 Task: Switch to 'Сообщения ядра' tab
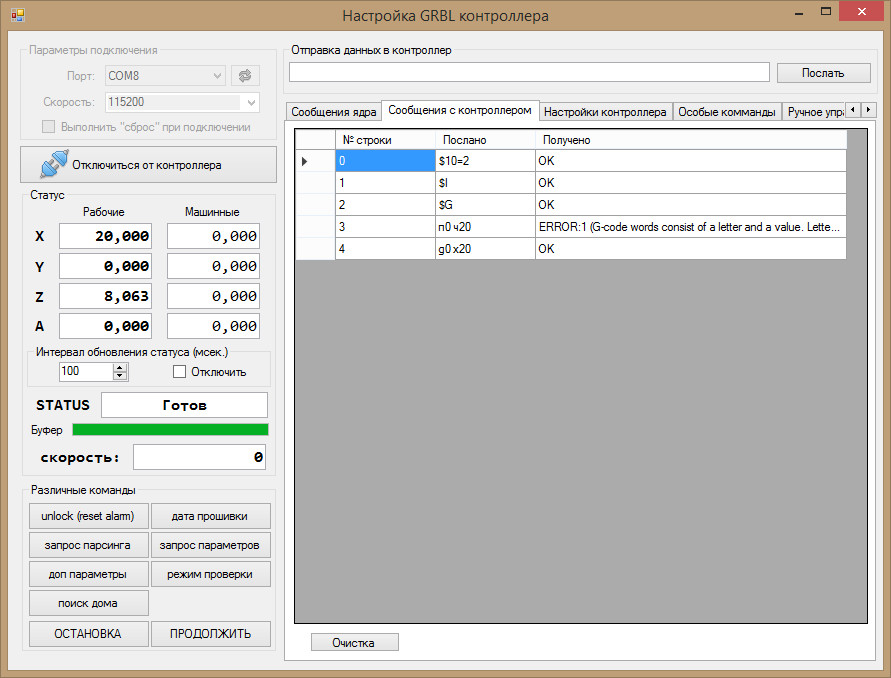click(x=334, y=112)
